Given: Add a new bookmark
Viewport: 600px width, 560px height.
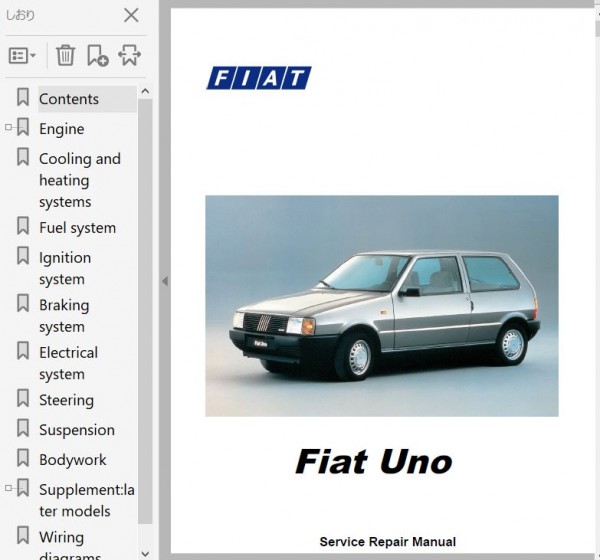Looking at the screenshot, I should [x=98, y=56].
